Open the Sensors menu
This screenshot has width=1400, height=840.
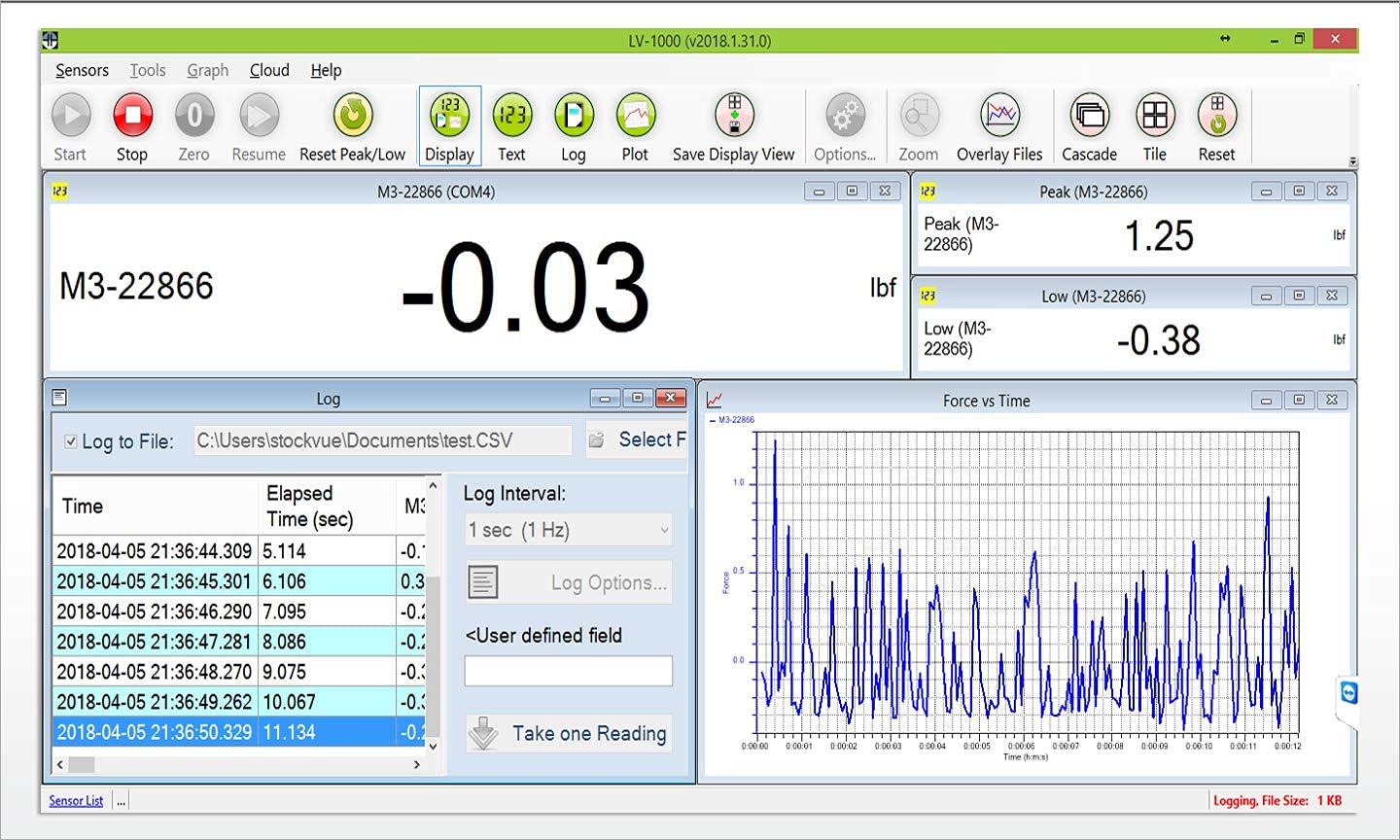[x=82, y=70]
